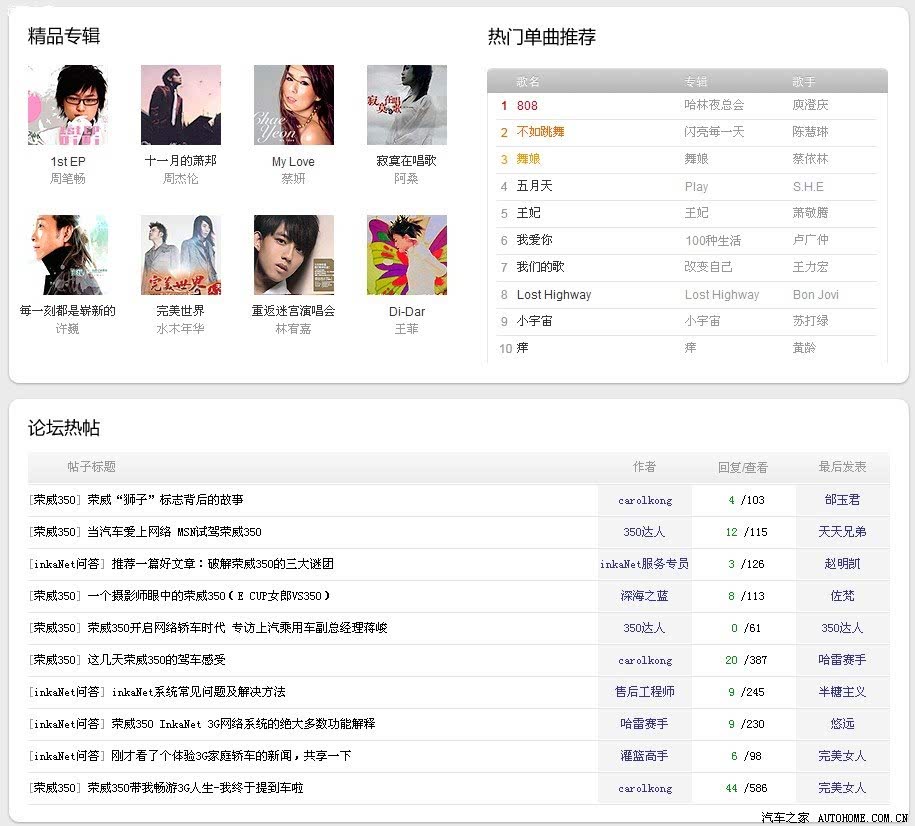Image resolution: width=915 pixels, height=826 pixels.
Task: Click the 帖子标题 column header
Action: tap(92, 466)
